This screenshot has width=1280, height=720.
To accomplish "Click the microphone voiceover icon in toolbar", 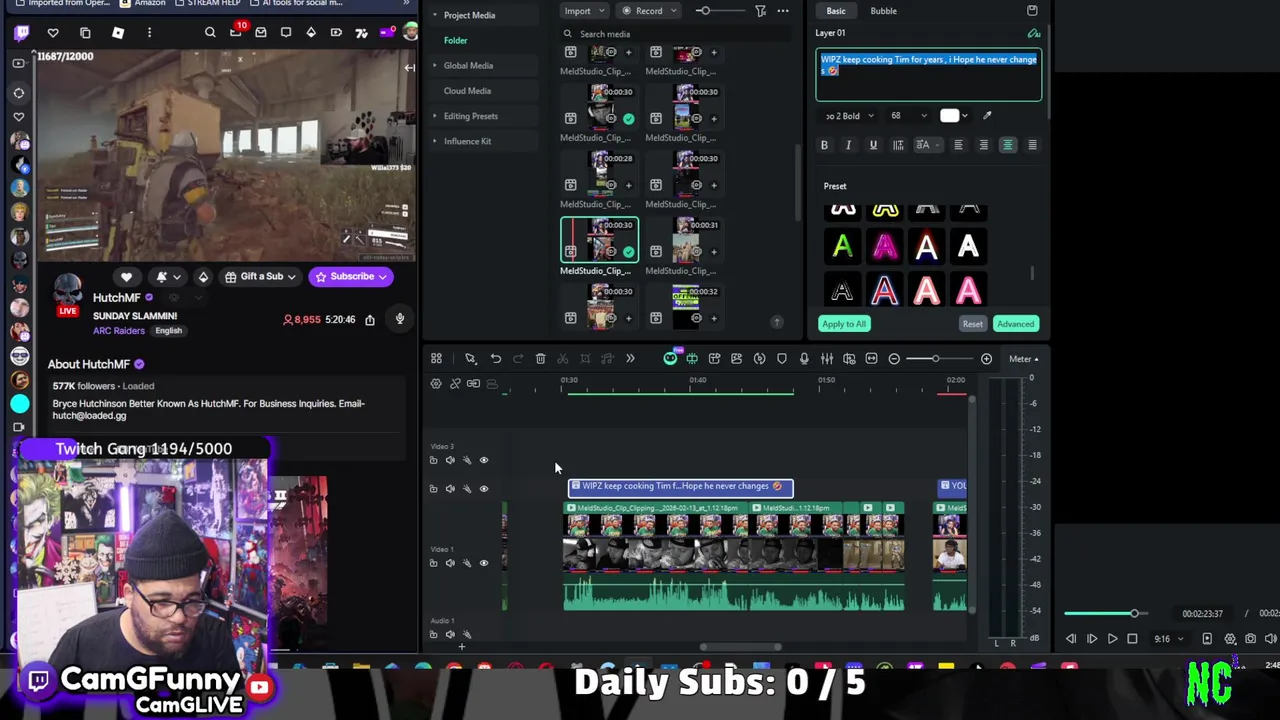I will (804, 359).
